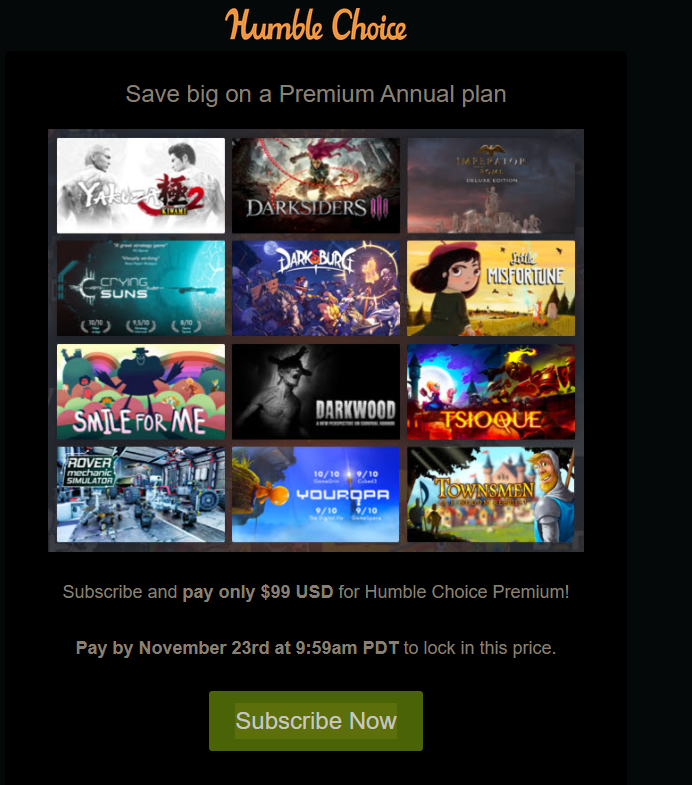The height and width of the screenshot is (785, 692).
Task: Open the Tsioque game thumbnail
Action: (491, 391)
